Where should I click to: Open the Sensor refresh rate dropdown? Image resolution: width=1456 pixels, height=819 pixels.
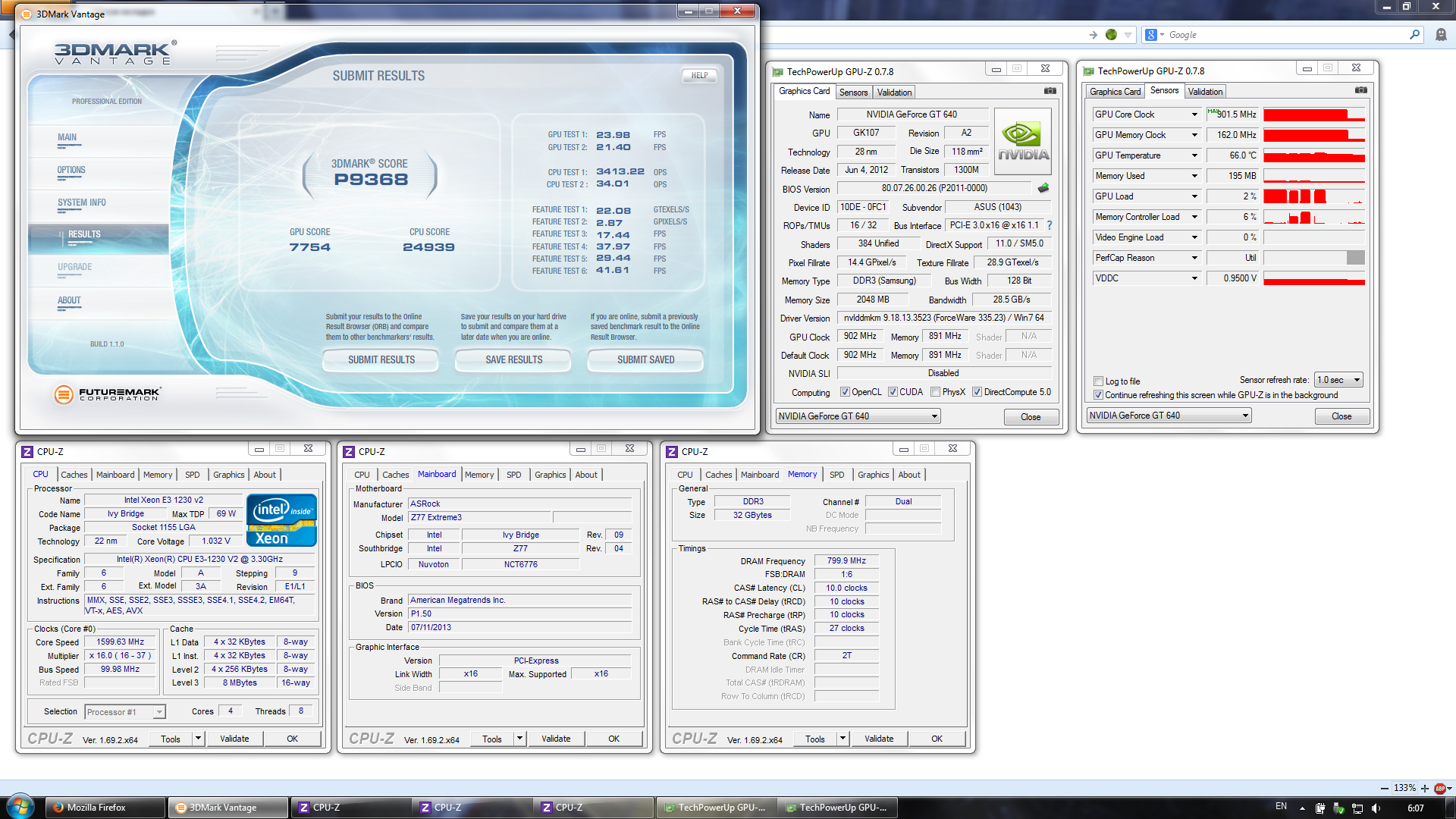[1339, 380]
